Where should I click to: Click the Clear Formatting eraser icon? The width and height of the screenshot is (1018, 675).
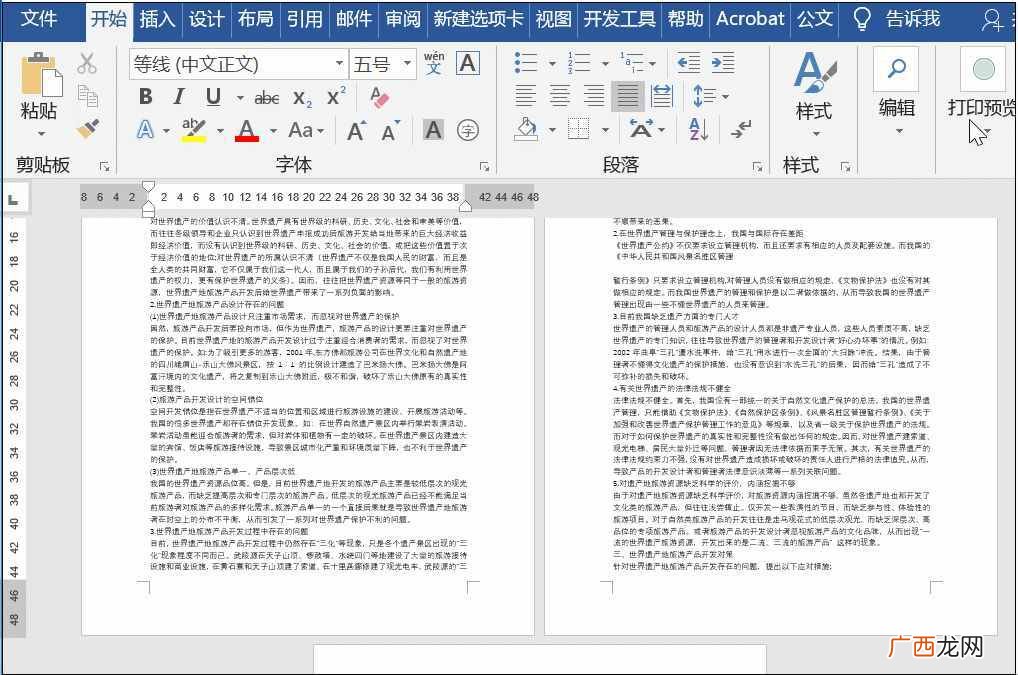tap(379, 97)
